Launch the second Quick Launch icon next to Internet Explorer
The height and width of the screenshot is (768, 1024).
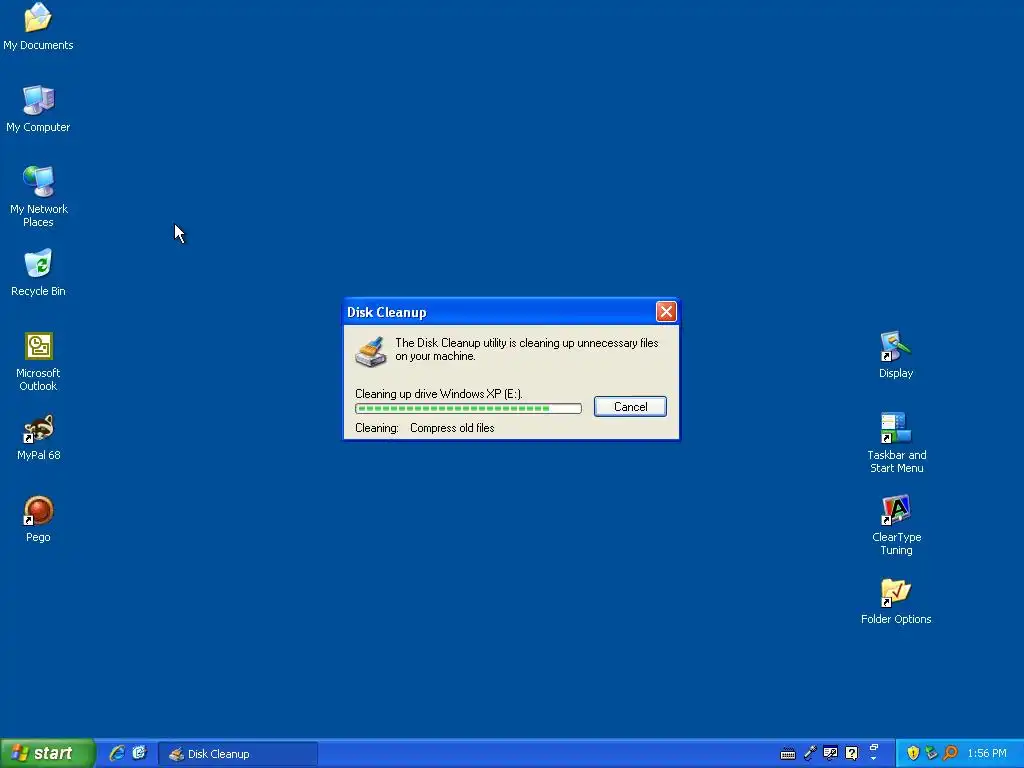(140, 753)
